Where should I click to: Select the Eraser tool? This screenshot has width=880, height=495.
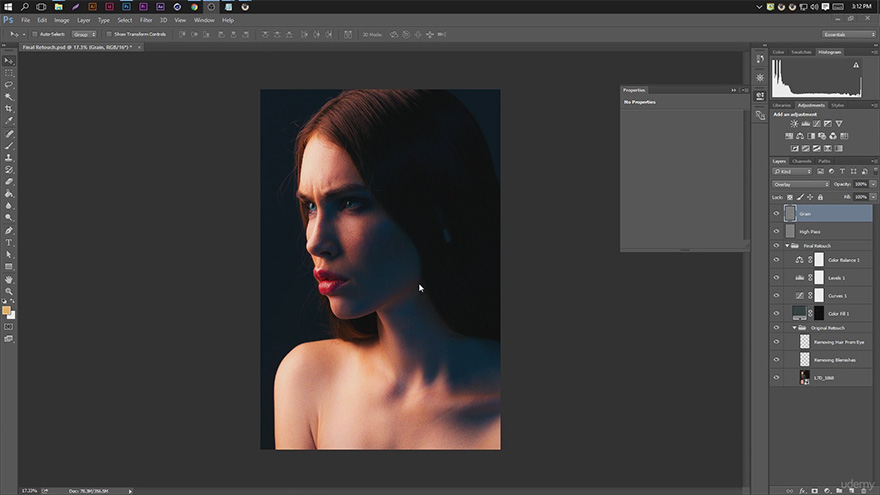[8, 181]
